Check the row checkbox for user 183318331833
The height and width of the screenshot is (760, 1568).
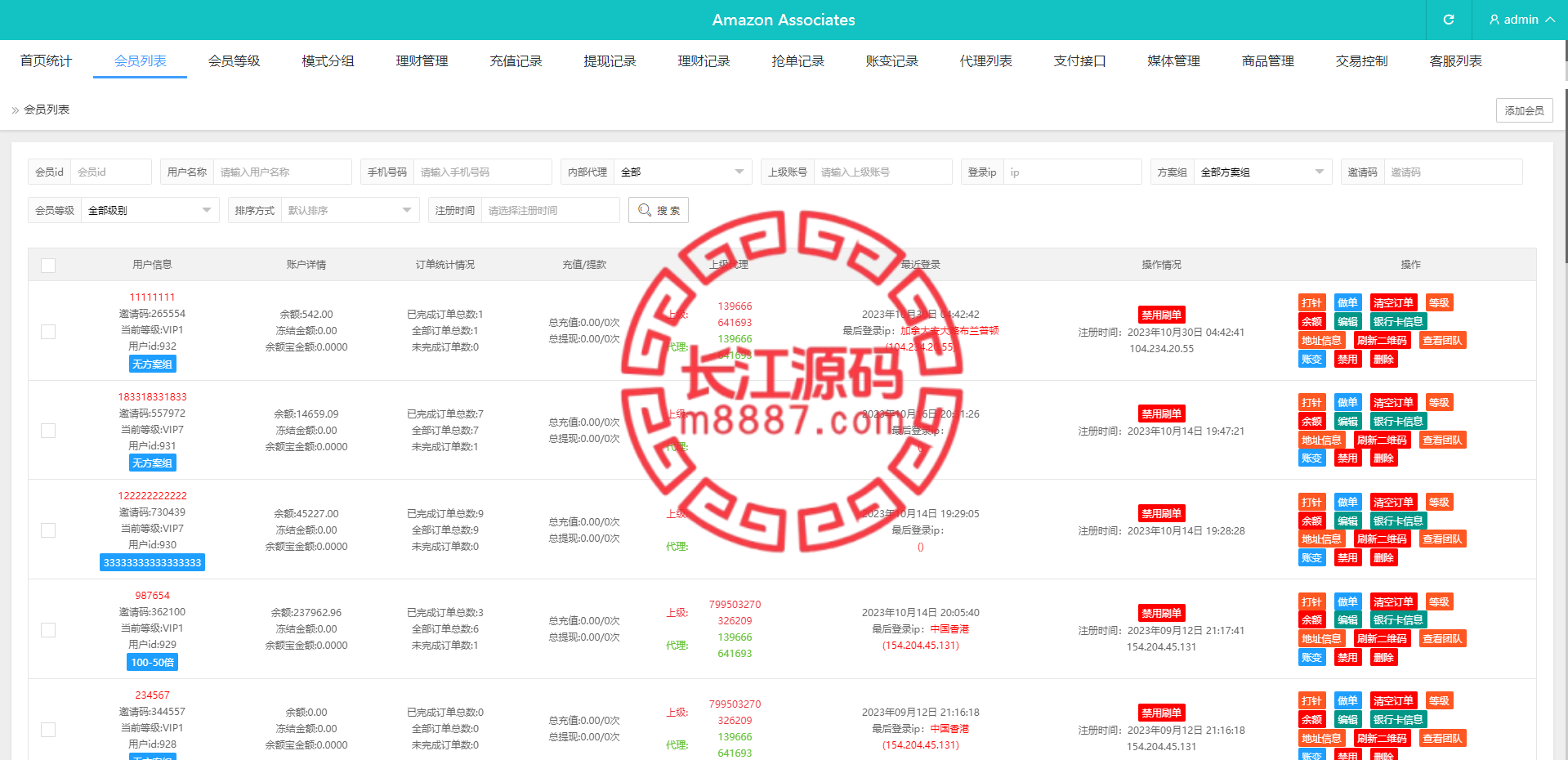pyautogui.click(x=48, y=431)
